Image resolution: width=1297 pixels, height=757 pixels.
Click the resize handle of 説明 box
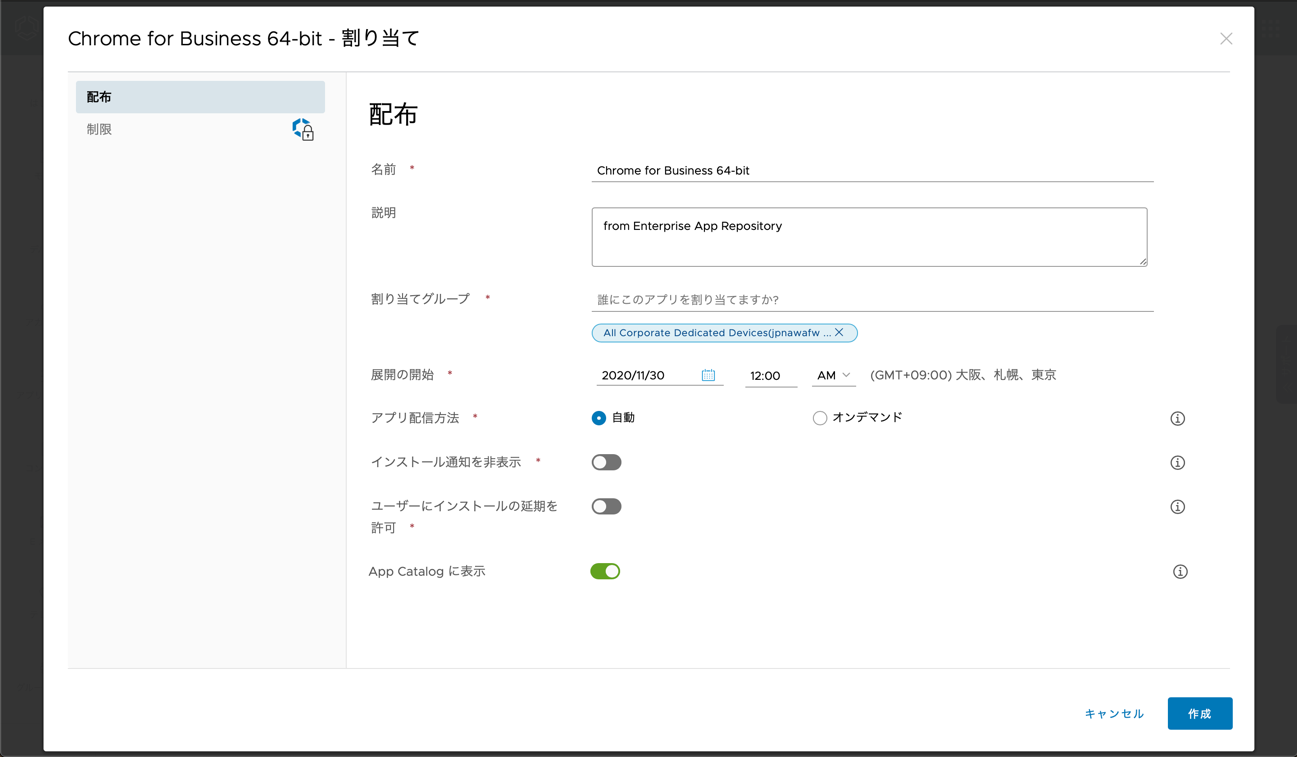[1142, 261]
